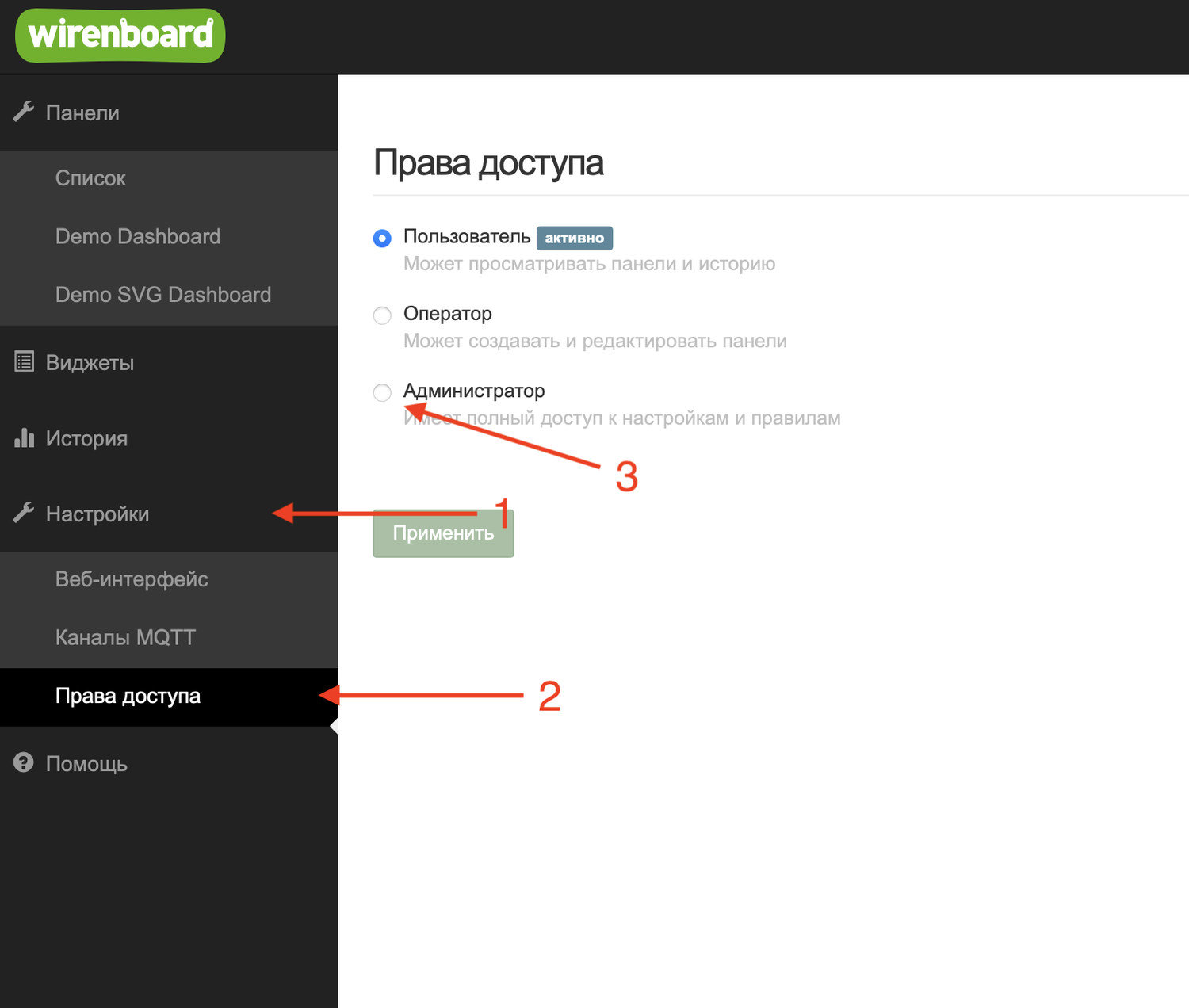Select the Пользователь radio button

(382, 238)
